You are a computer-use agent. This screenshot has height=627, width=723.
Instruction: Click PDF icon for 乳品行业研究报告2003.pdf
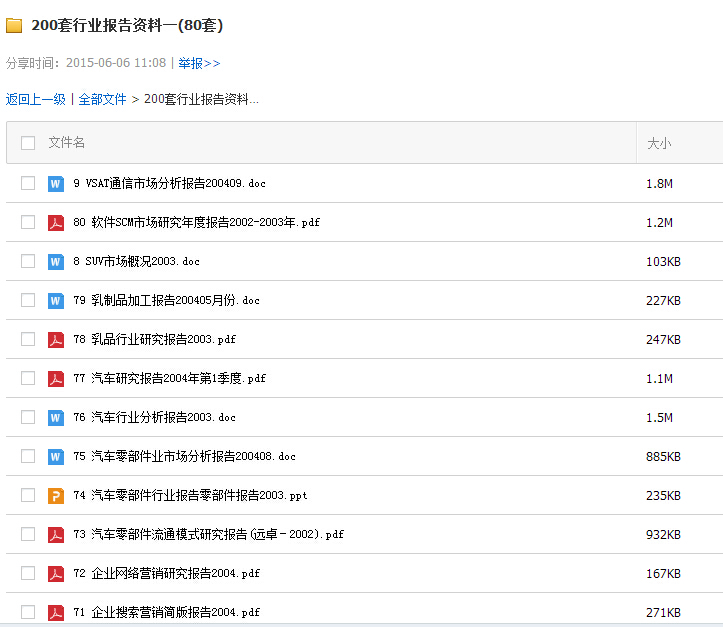click(x=56, y=339)
